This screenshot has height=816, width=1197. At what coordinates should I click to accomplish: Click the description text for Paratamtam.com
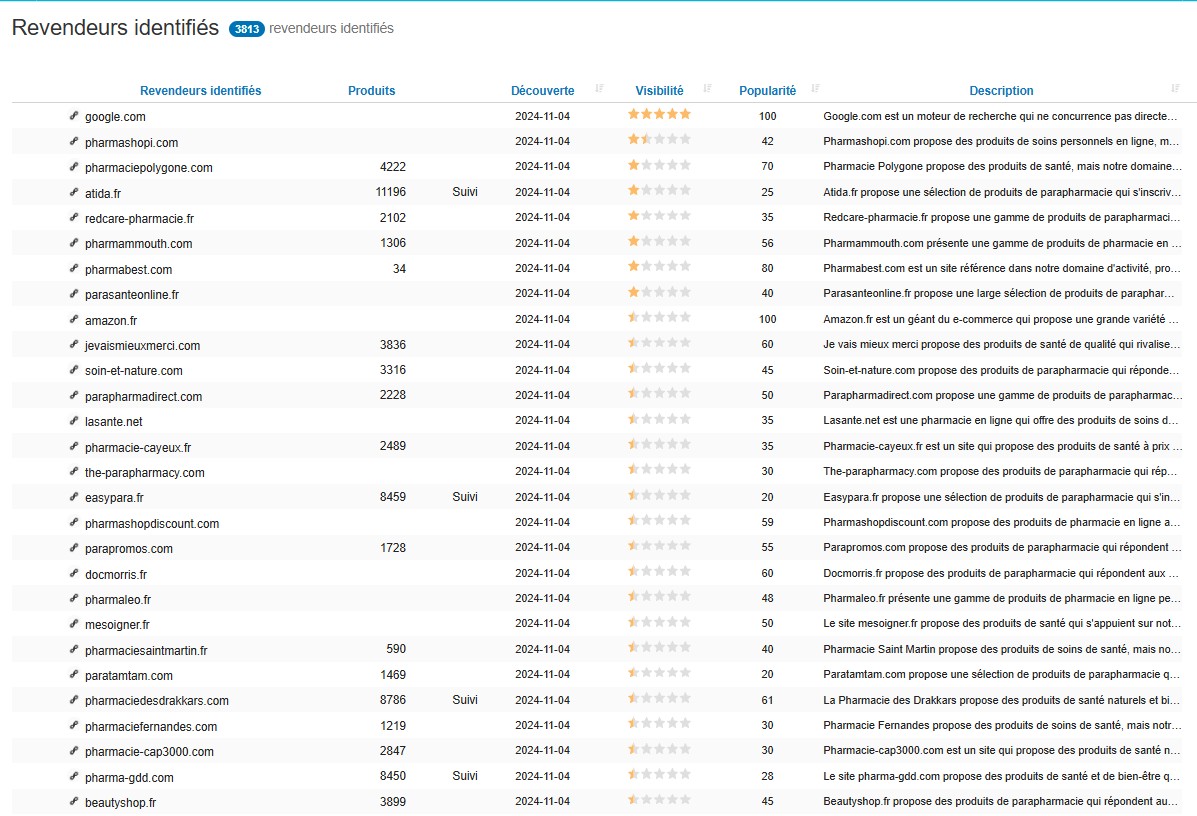point(1002,675)
